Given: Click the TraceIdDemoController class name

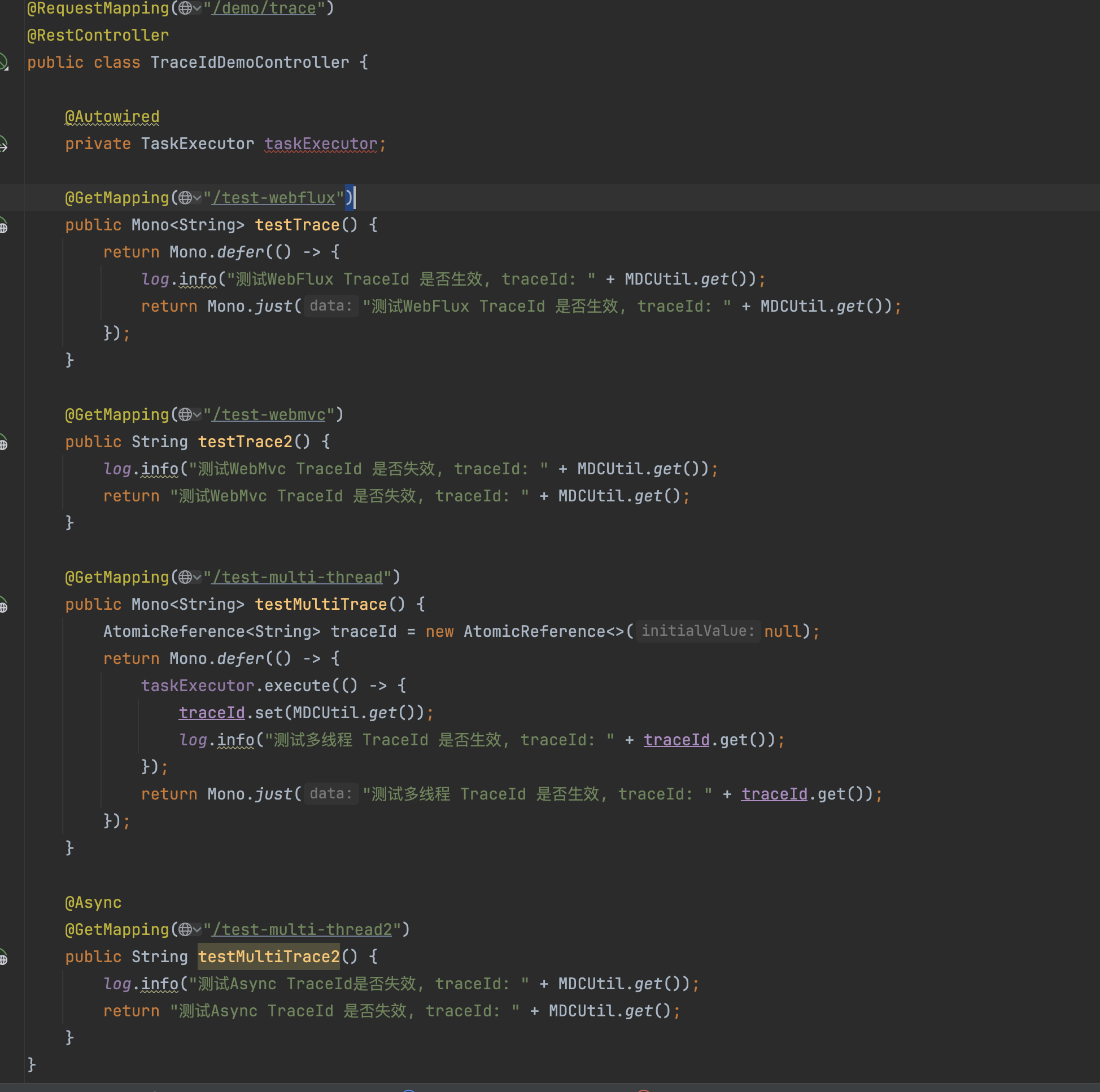Looking at the screenshot, I should click(250, 63).
